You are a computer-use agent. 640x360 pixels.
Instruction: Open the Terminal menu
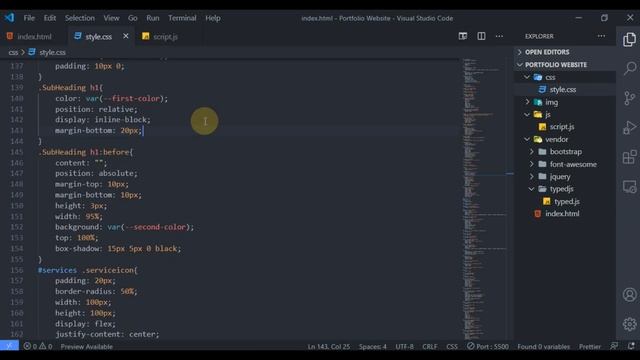[x=182, y=18]
